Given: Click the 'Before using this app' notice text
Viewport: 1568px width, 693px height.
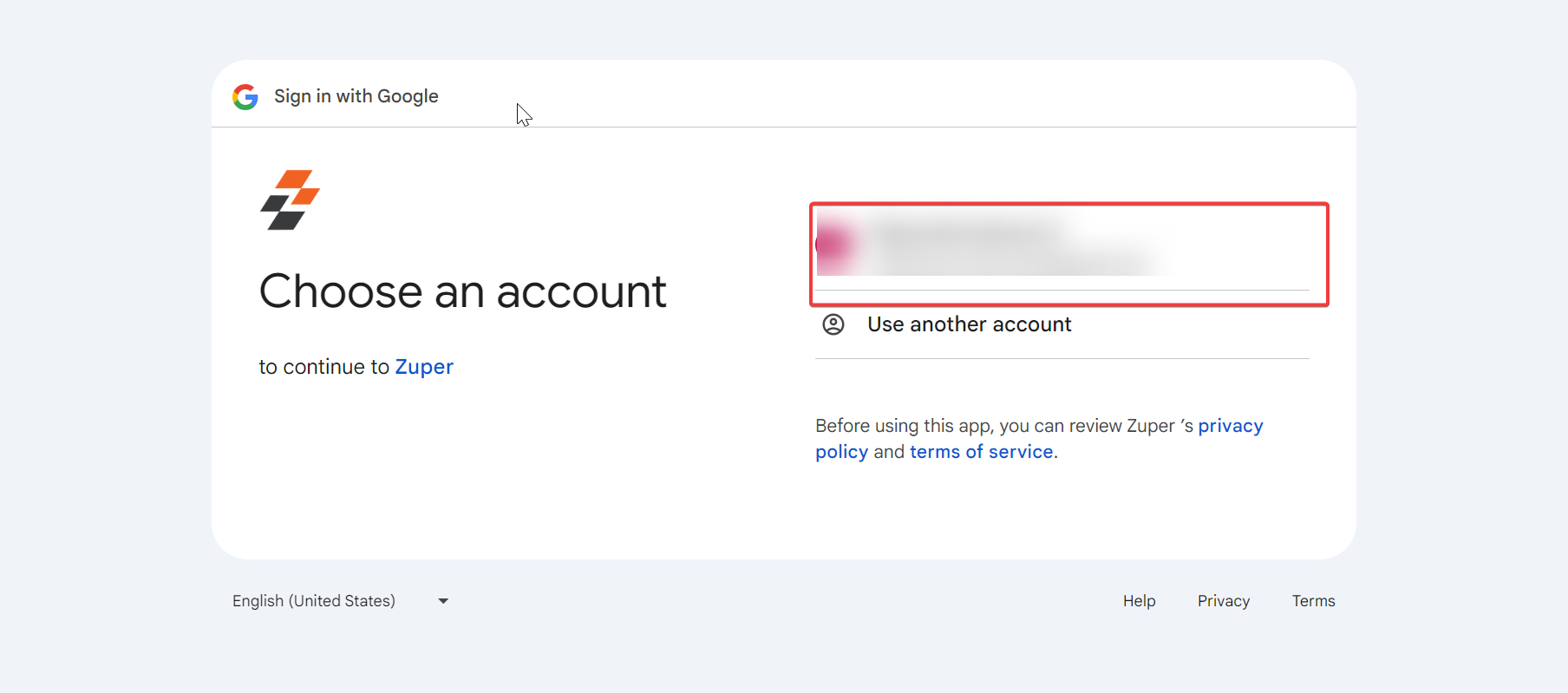Looking at the screenshot, I should 1039,439.
